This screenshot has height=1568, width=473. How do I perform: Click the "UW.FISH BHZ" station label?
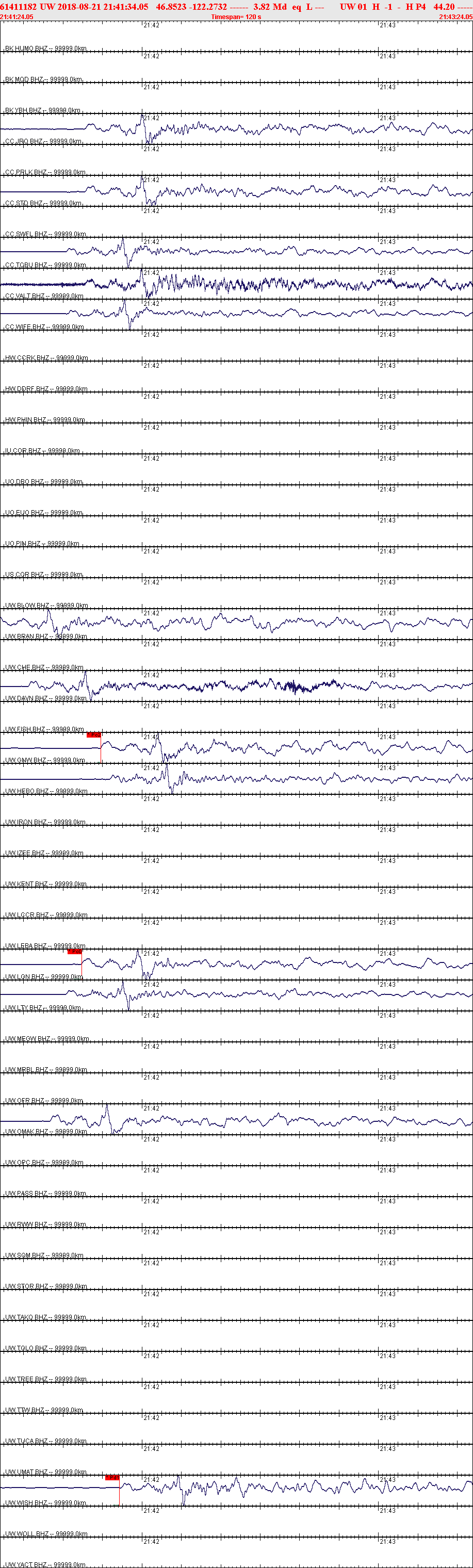tap(25, 729)
